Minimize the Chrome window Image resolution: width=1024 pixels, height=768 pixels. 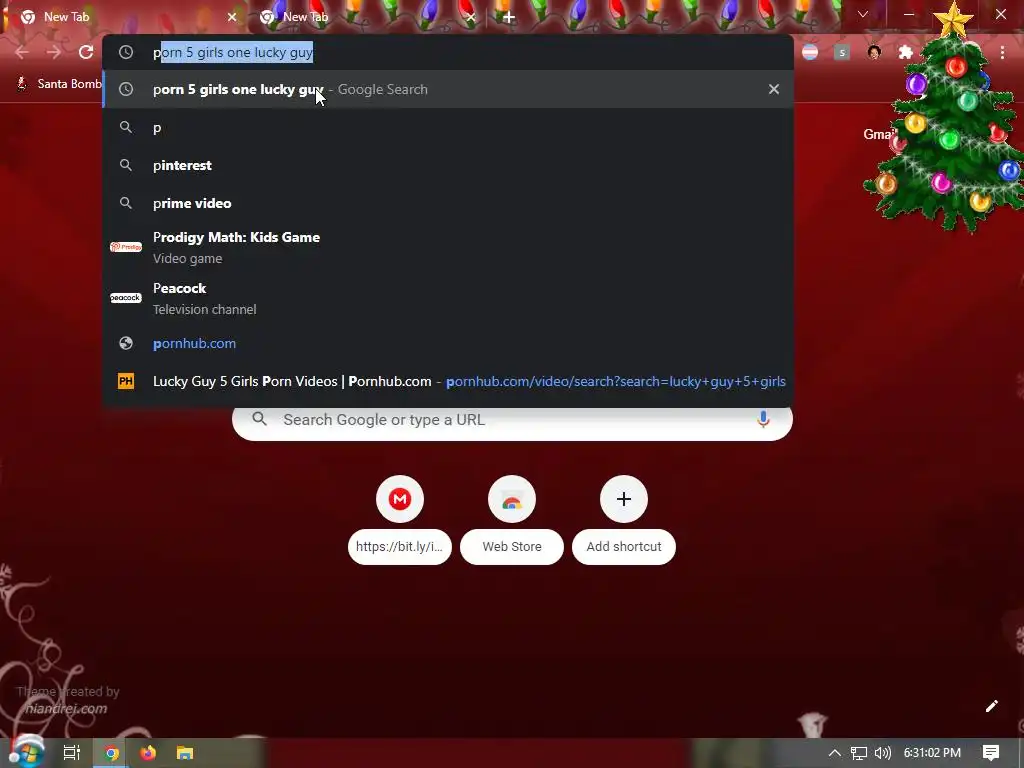point(909,14)
